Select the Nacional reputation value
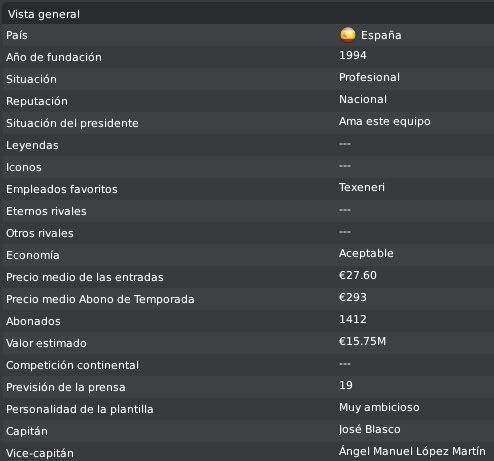 coord(363,99)
